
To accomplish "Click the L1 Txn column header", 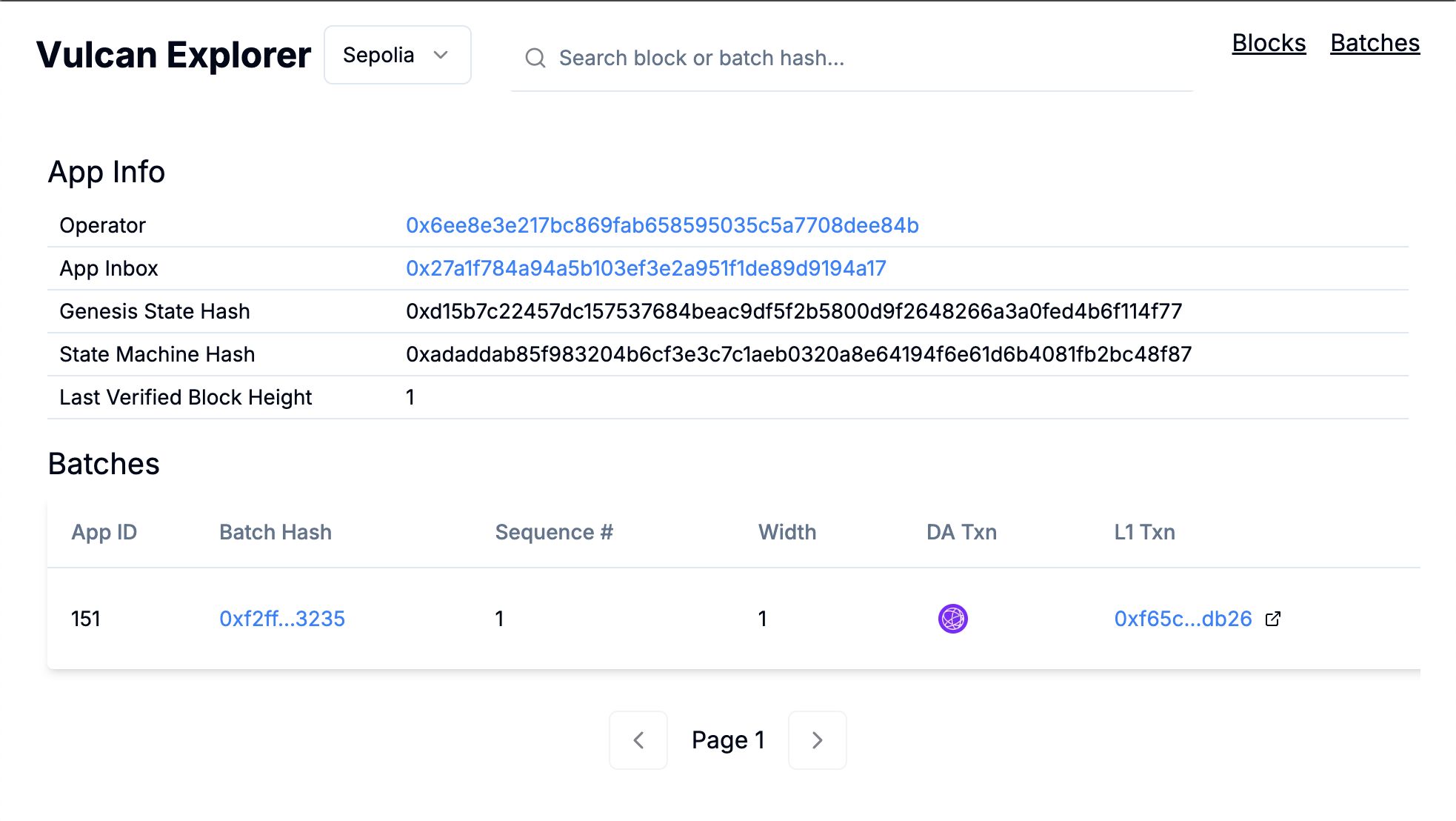I will click(1144, 532).
